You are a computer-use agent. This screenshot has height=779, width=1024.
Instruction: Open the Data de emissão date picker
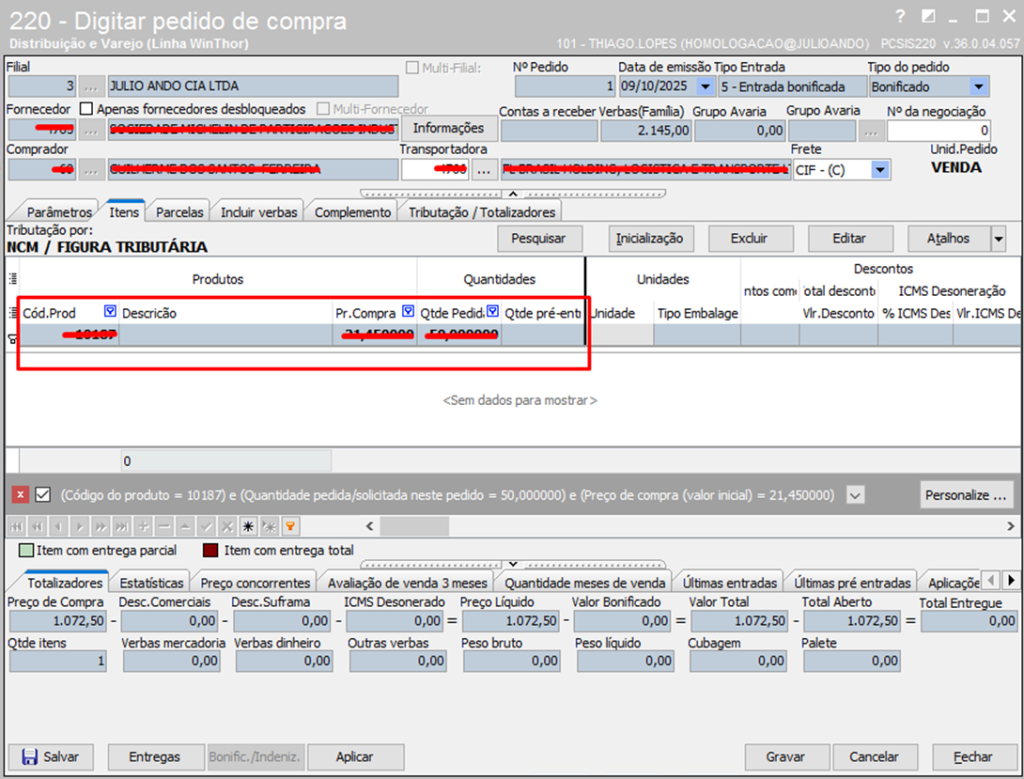click(703, 87)
